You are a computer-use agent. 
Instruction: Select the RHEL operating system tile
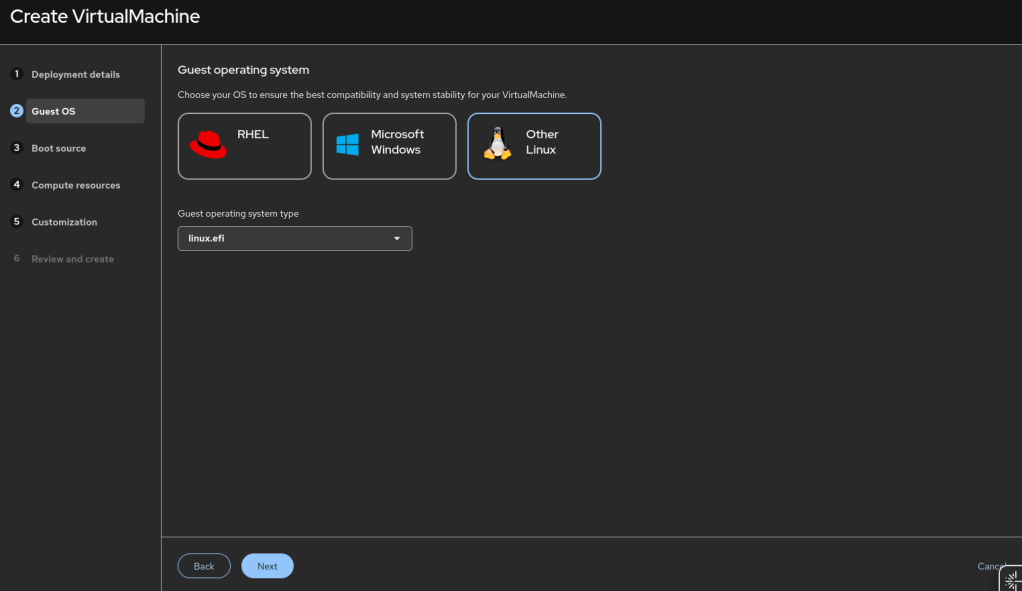(x=244, y=146)
